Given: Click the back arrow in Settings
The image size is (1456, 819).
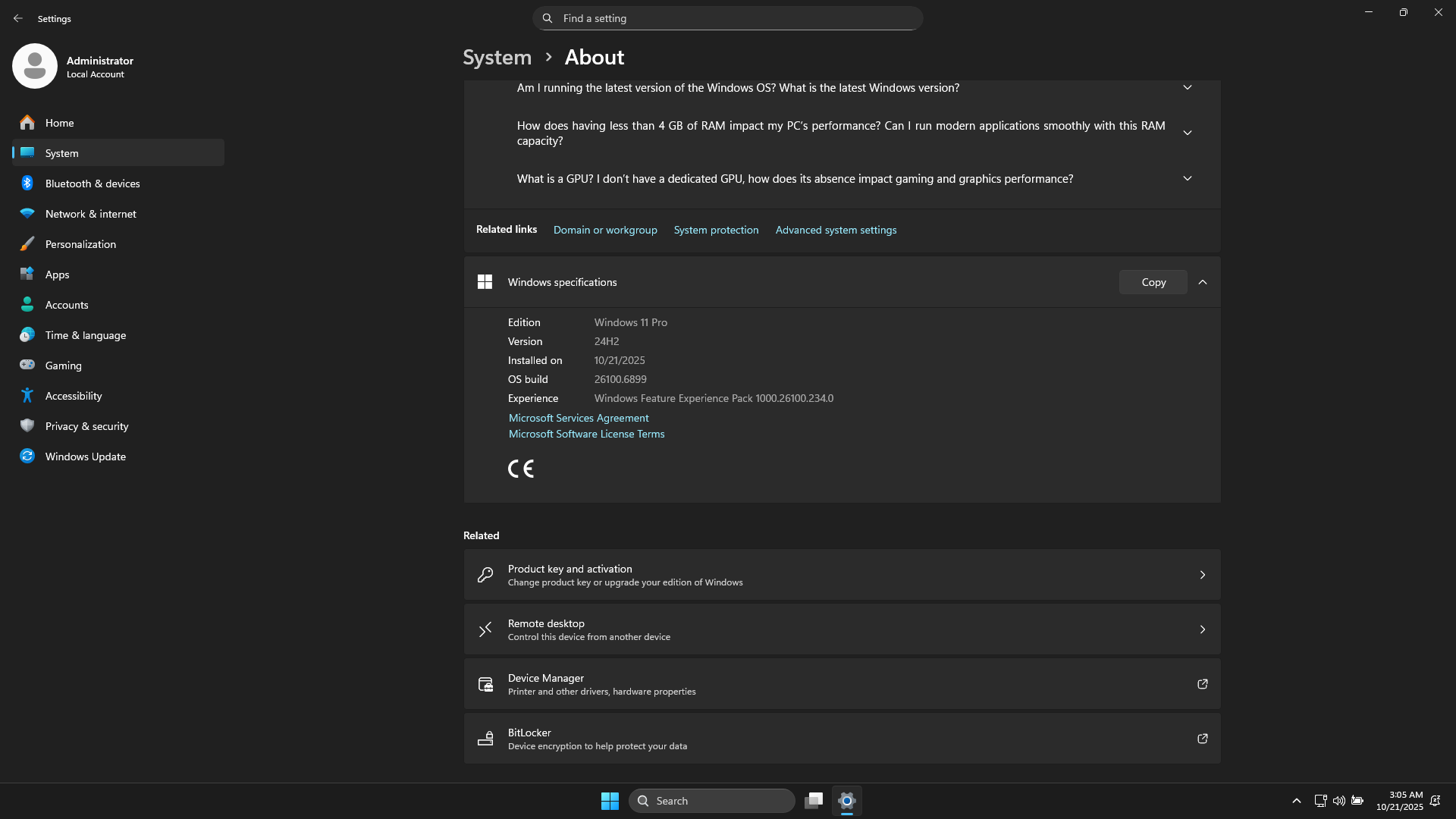Looking at the screenshot, I should coord(18,18).
